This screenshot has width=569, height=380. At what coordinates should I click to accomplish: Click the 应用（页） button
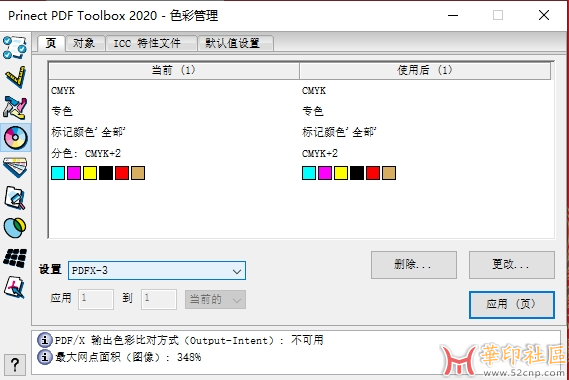pyautogui.click(x=512, y=305)
